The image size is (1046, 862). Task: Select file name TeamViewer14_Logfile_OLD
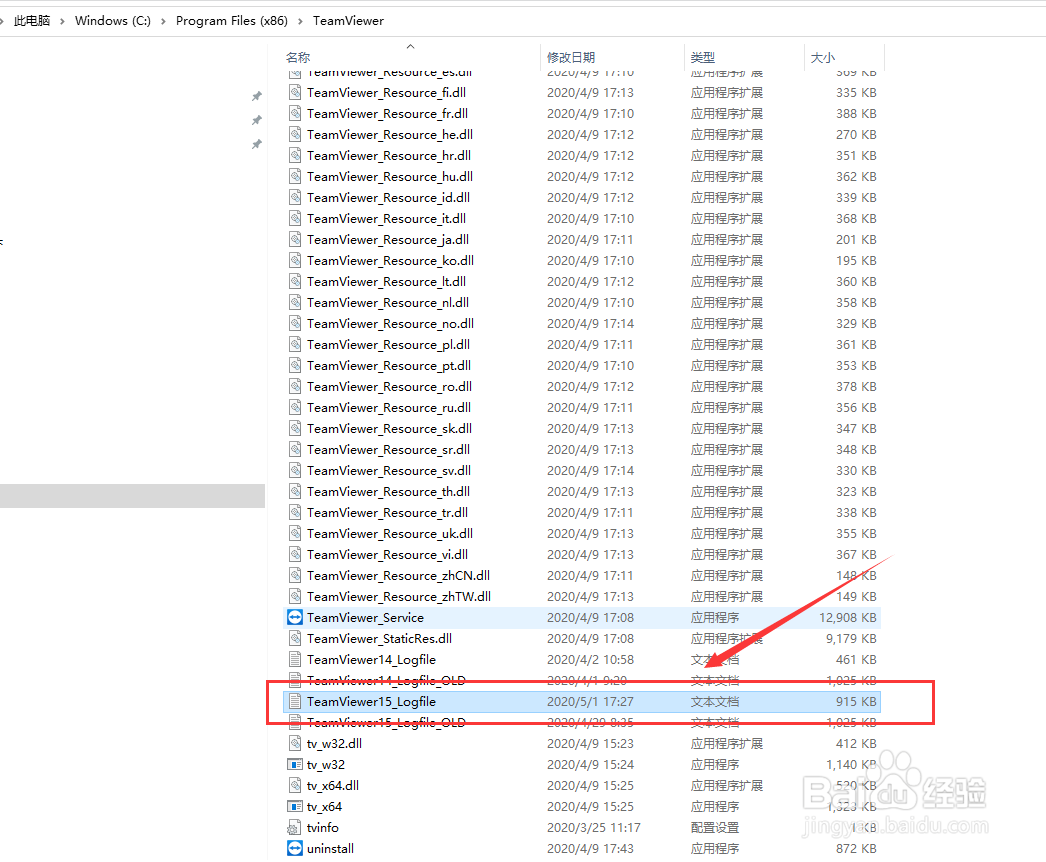coord(386,681)
